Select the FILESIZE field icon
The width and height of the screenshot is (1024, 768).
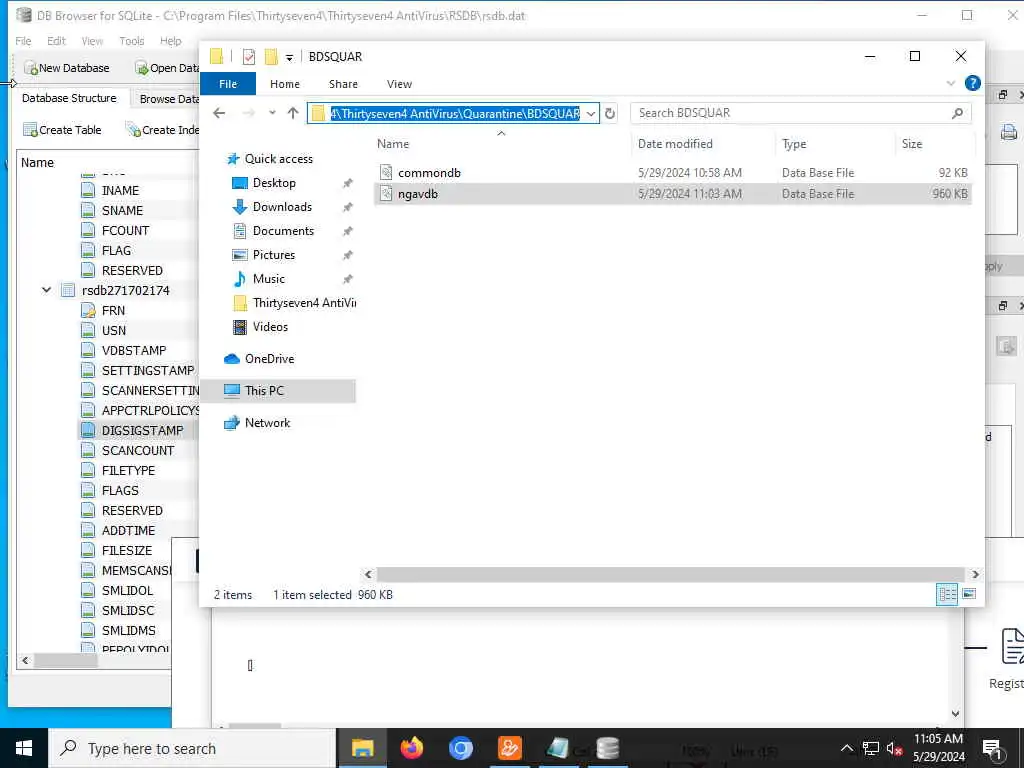88,551
